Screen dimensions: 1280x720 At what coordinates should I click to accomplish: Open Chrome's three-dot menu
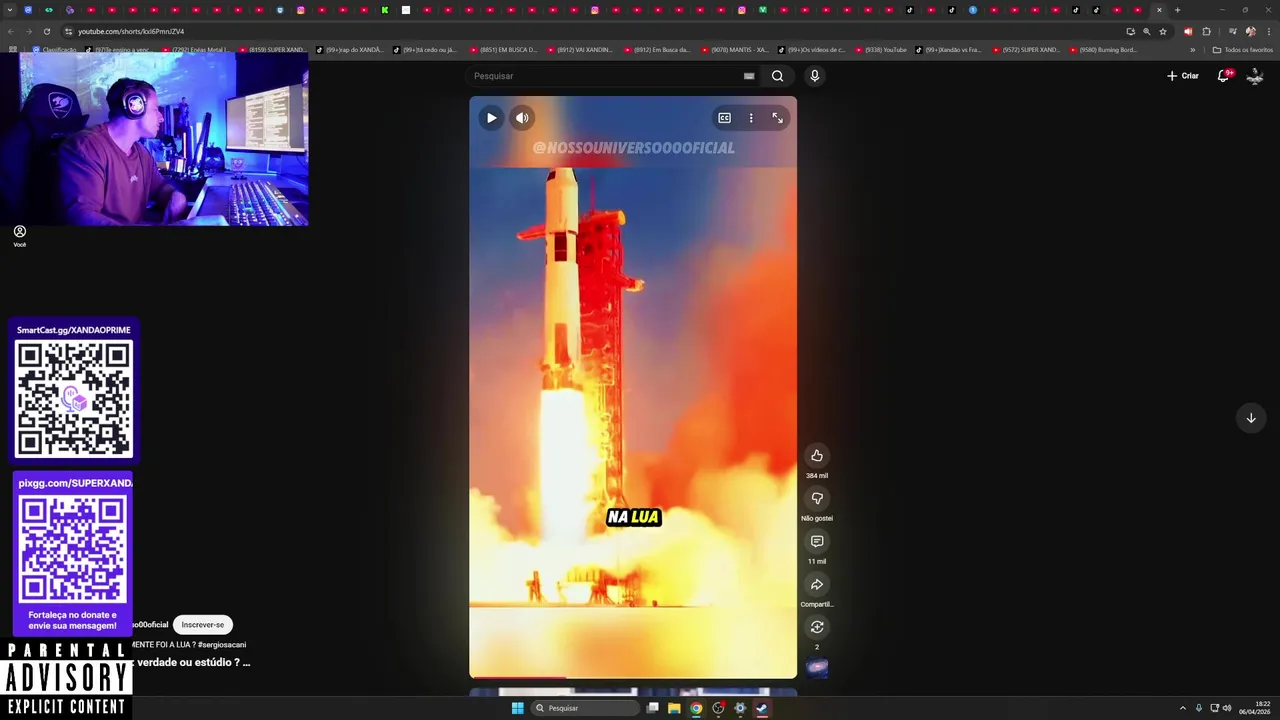[x=1269, y=31]
